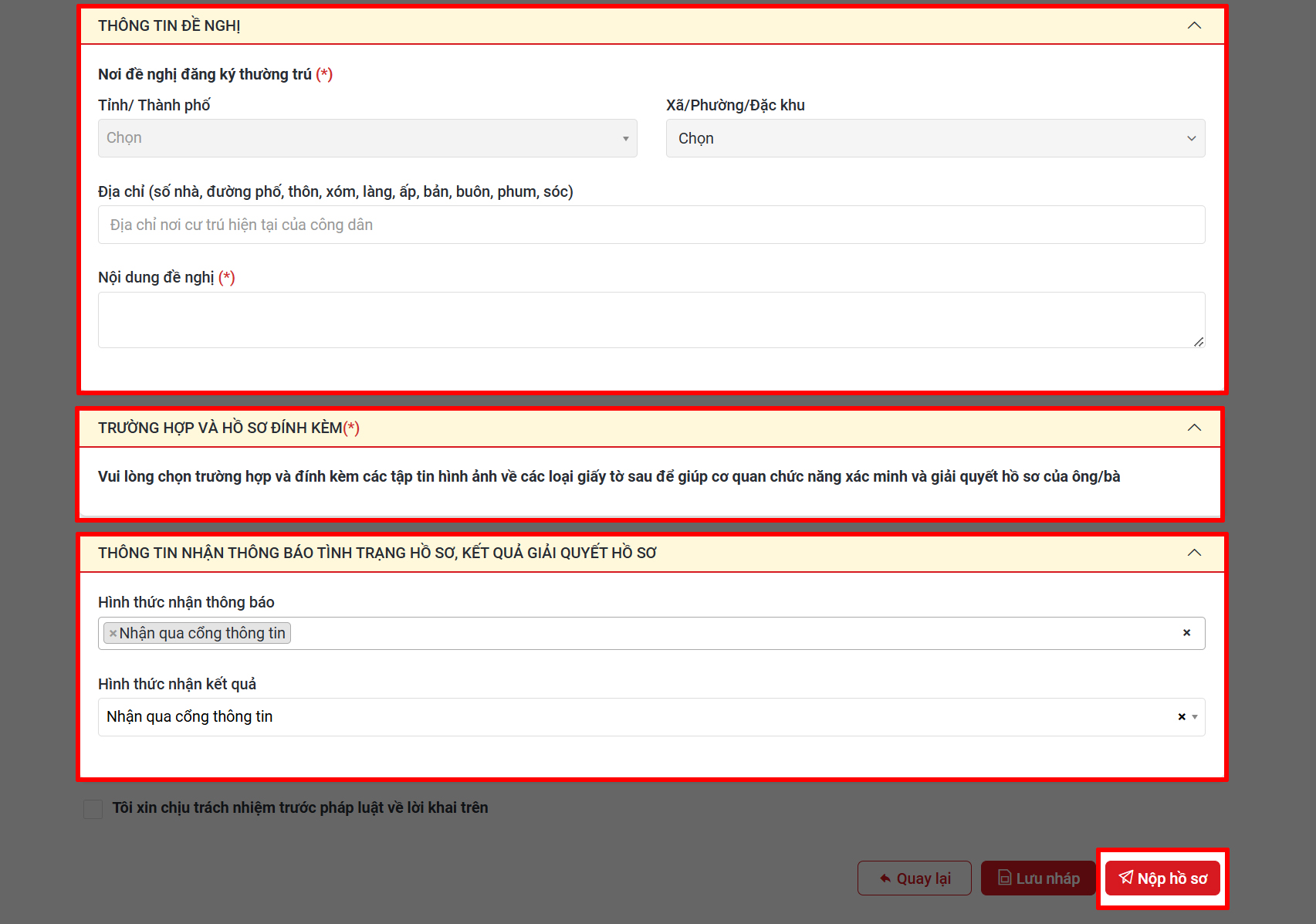Remove the 'Nhận qua cổng thông tin' tag
This screenshot has width=1316, height=924.
113,634
